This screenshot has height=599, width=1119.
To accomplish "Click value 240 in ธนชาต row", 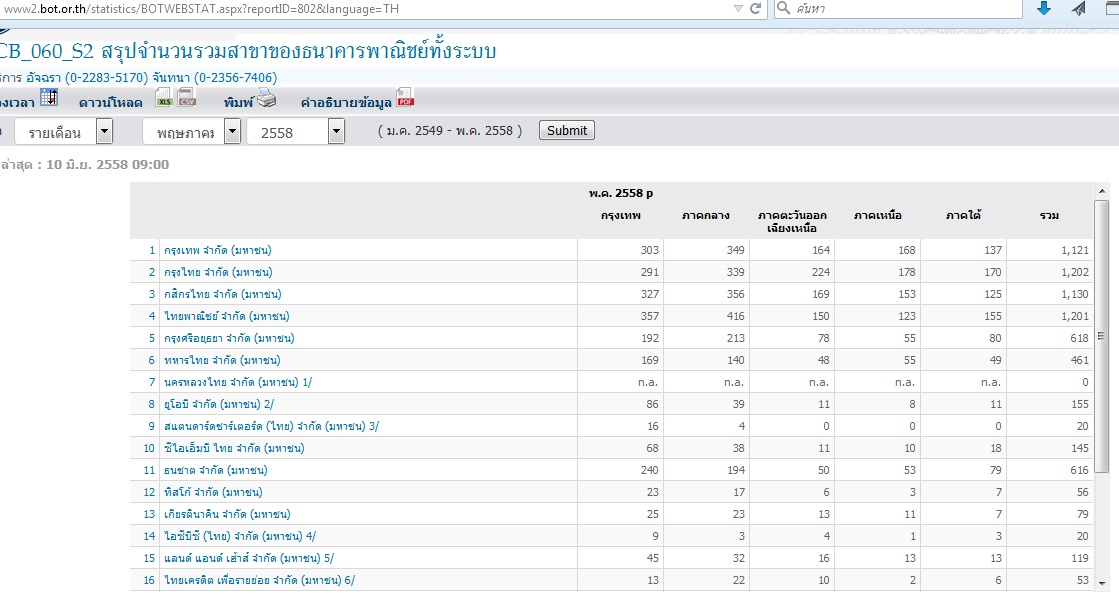I will tap(649, 470).
